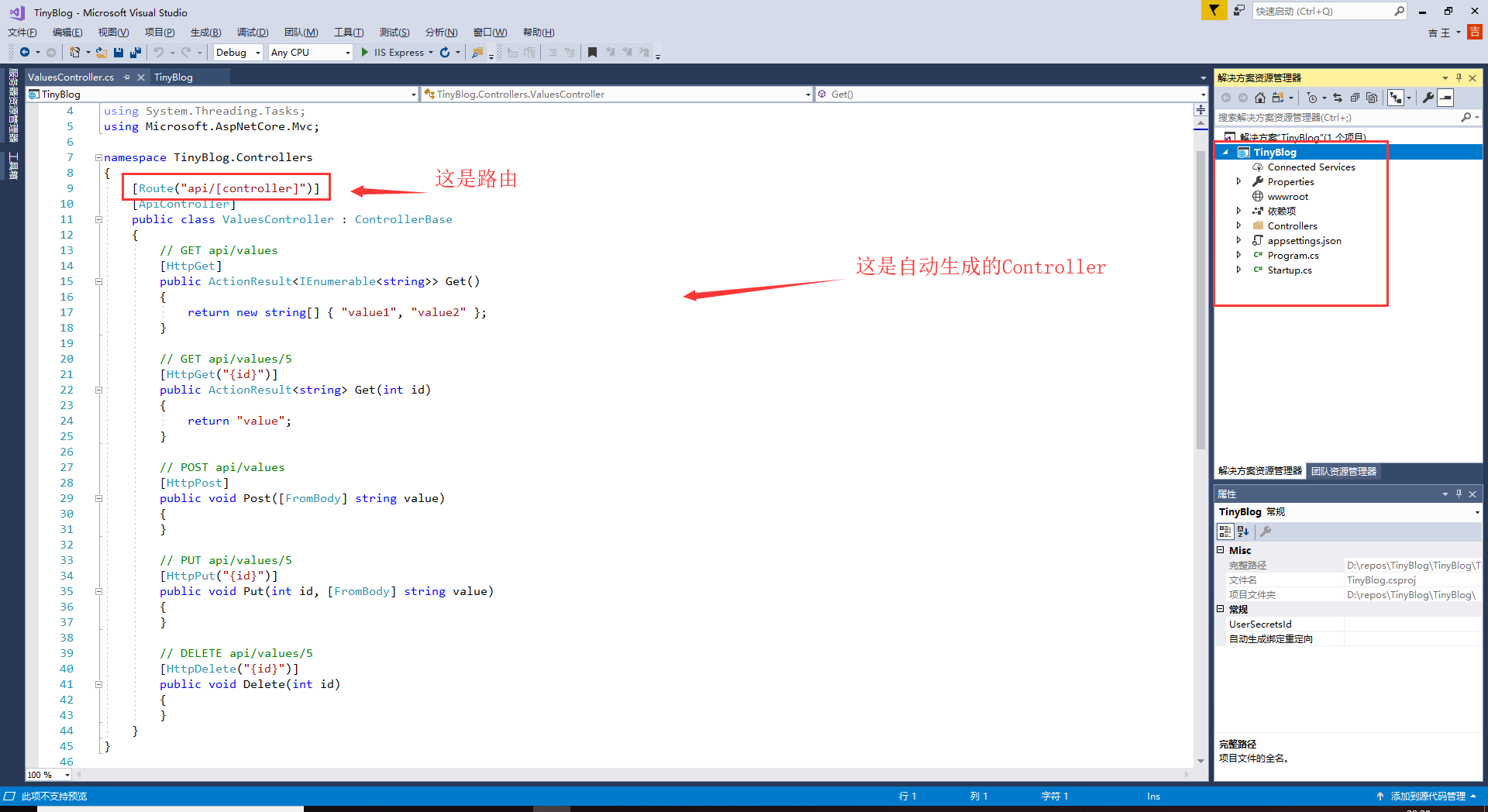Viewport: 1488px width, 812px height.
Task: Click the Alphabetical sort icon in Properties
Action: coord(1243,532)
